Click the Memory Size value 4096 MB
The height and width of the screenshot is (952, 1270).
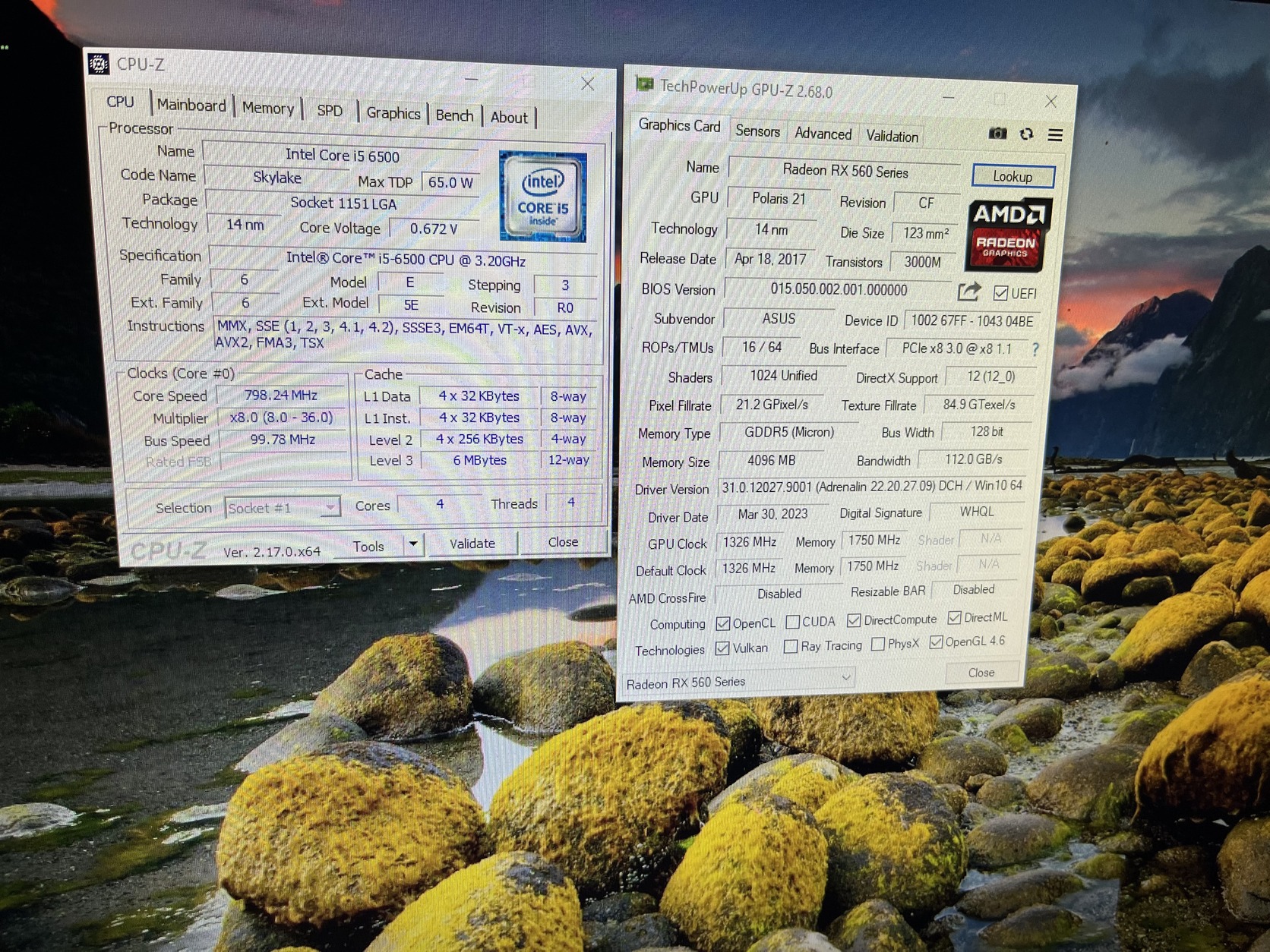click(771, 461)
